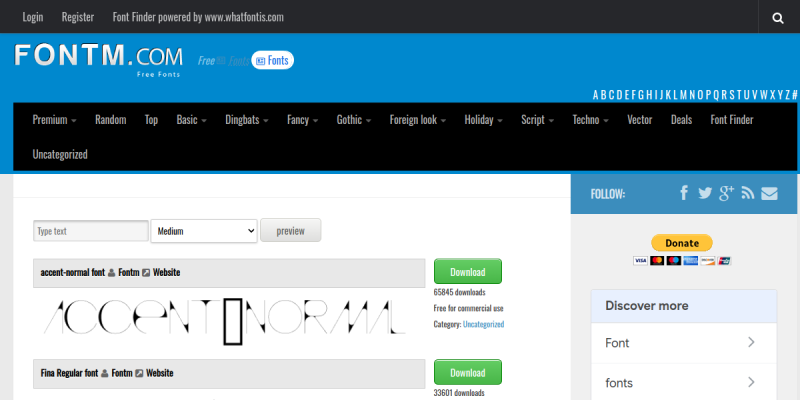This screenshot has height=400, width=800.
Task: Open the Uncategorized category link
Action: point(483,324)
